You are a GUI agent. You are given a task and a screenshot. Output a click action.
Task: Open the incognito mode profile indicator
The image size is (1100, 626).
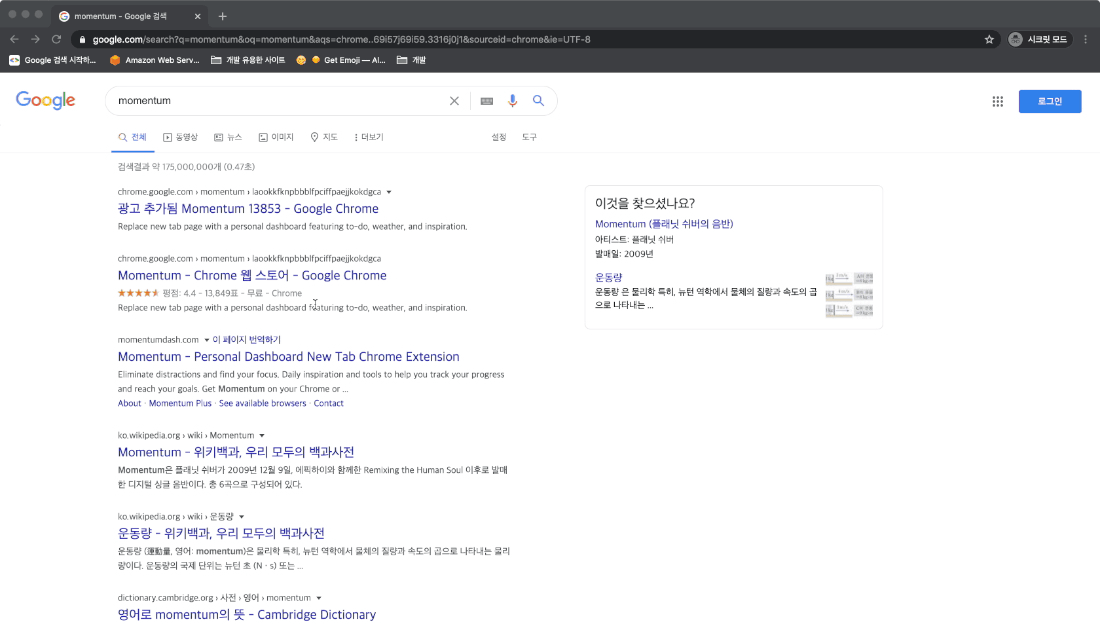point(1039,39)
